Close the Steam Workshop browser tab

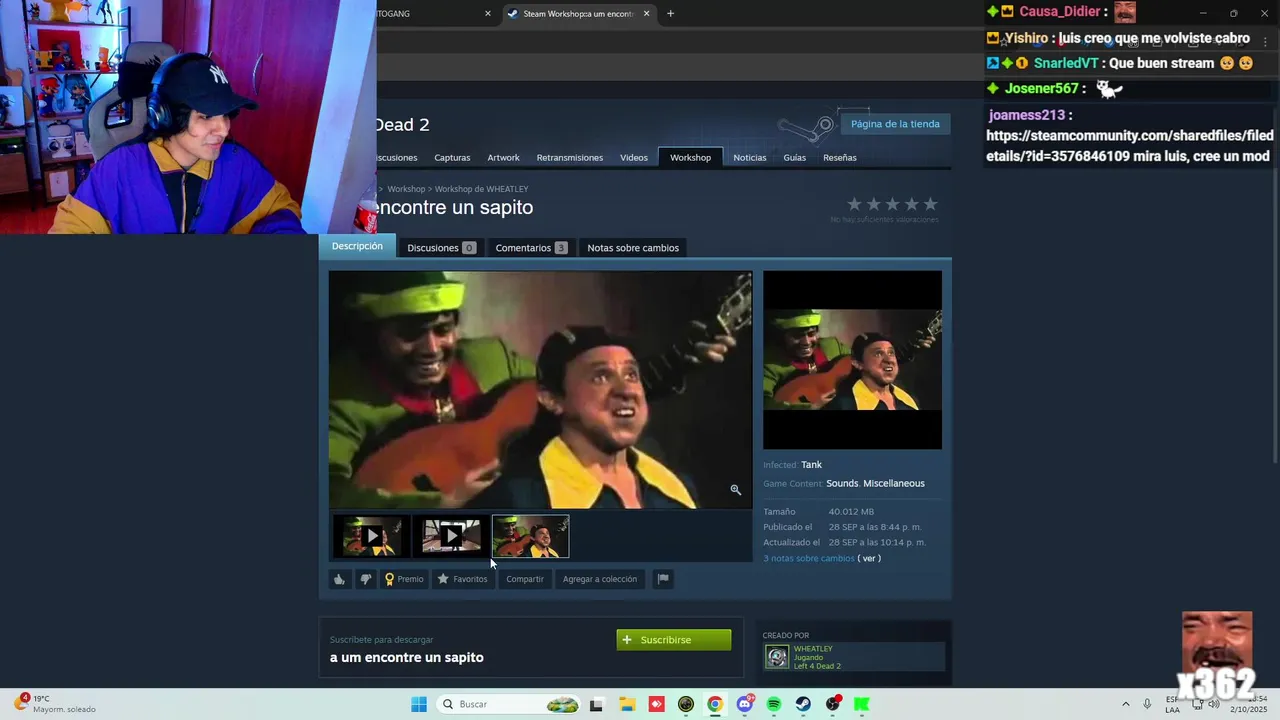tap(646, 14)
